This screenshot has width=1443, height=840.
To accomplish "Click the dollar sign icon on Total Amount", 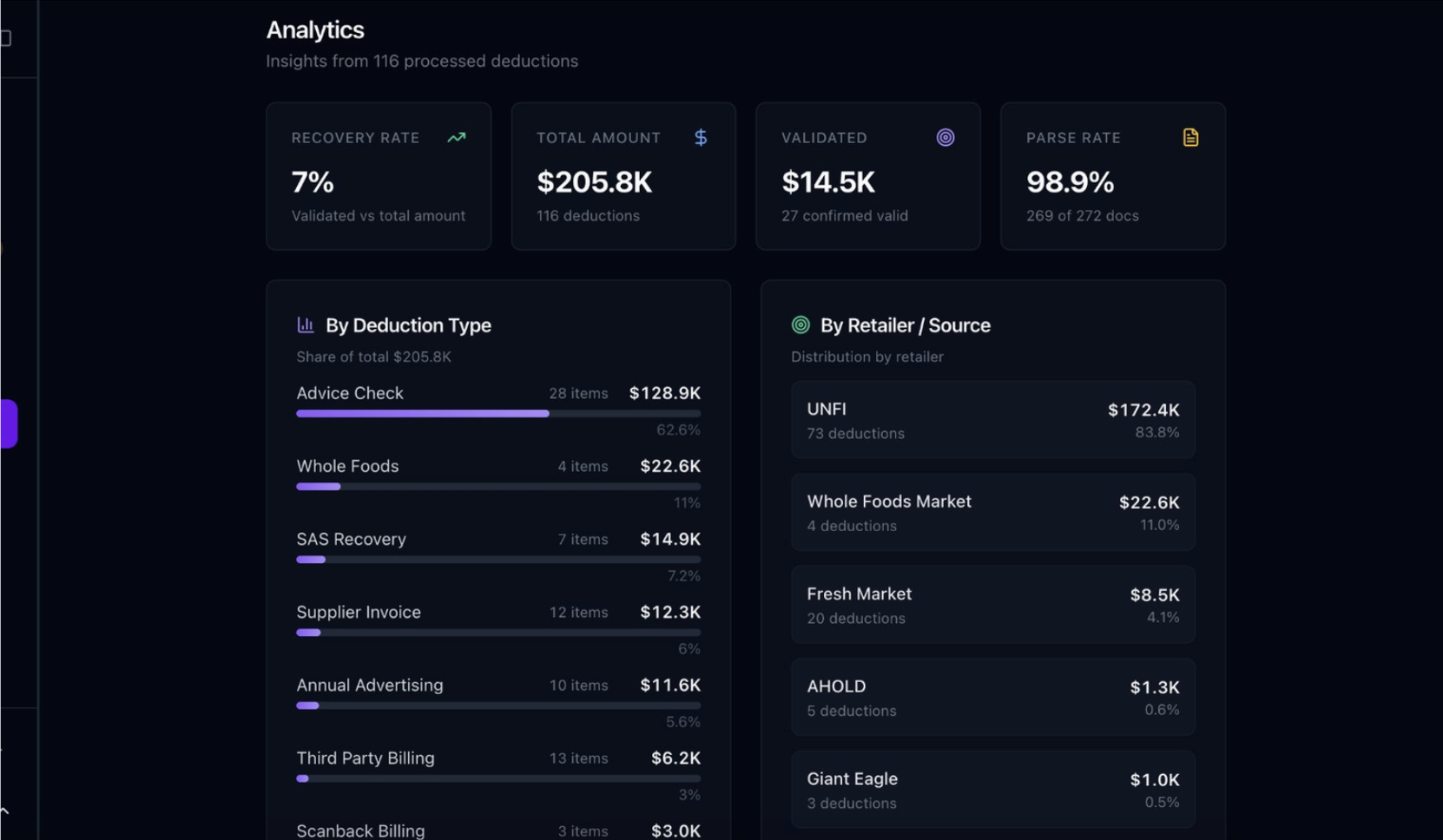I will 701,137.
